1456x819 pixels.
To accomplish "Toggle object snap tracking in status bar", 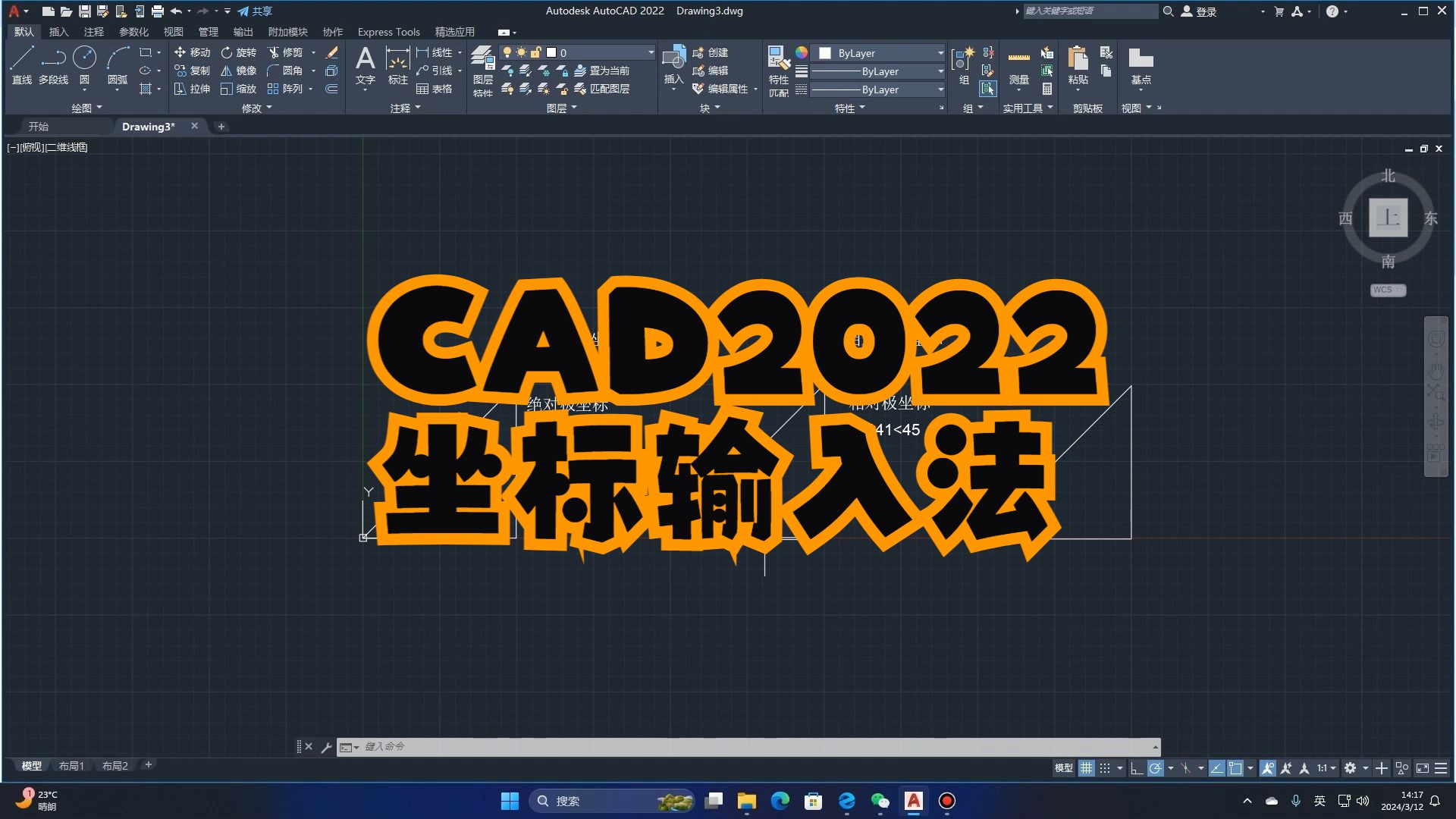I will (1216, 768).
